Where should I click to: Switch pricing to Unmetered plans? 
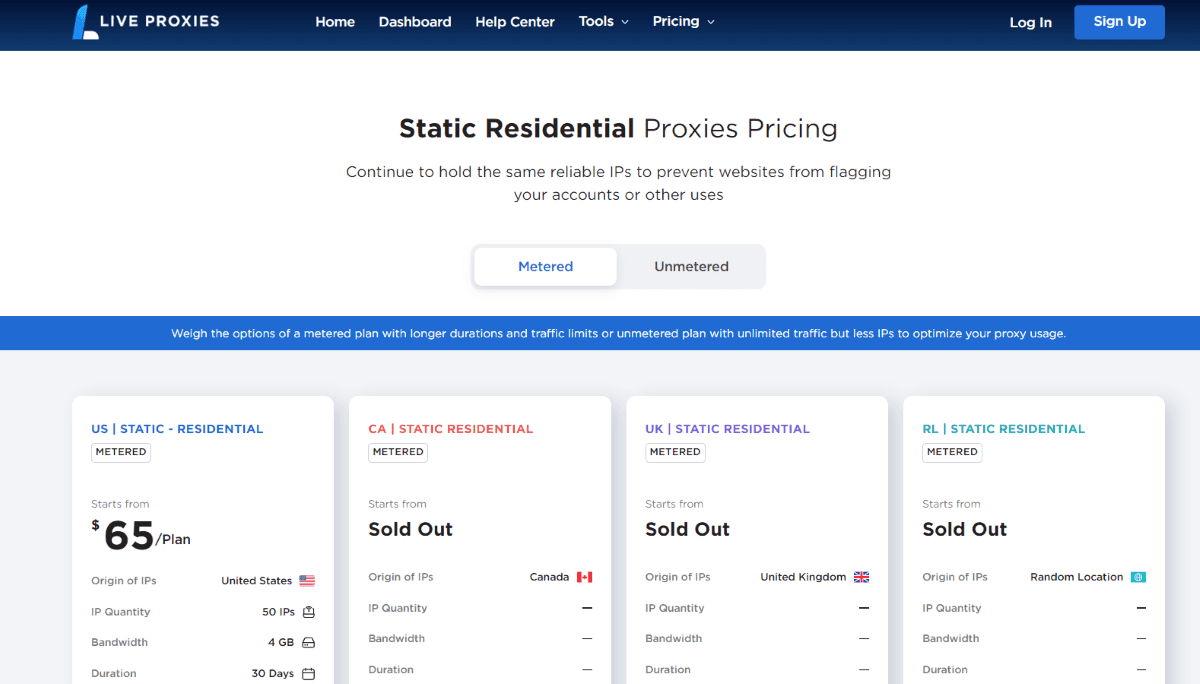pos(692,267)
